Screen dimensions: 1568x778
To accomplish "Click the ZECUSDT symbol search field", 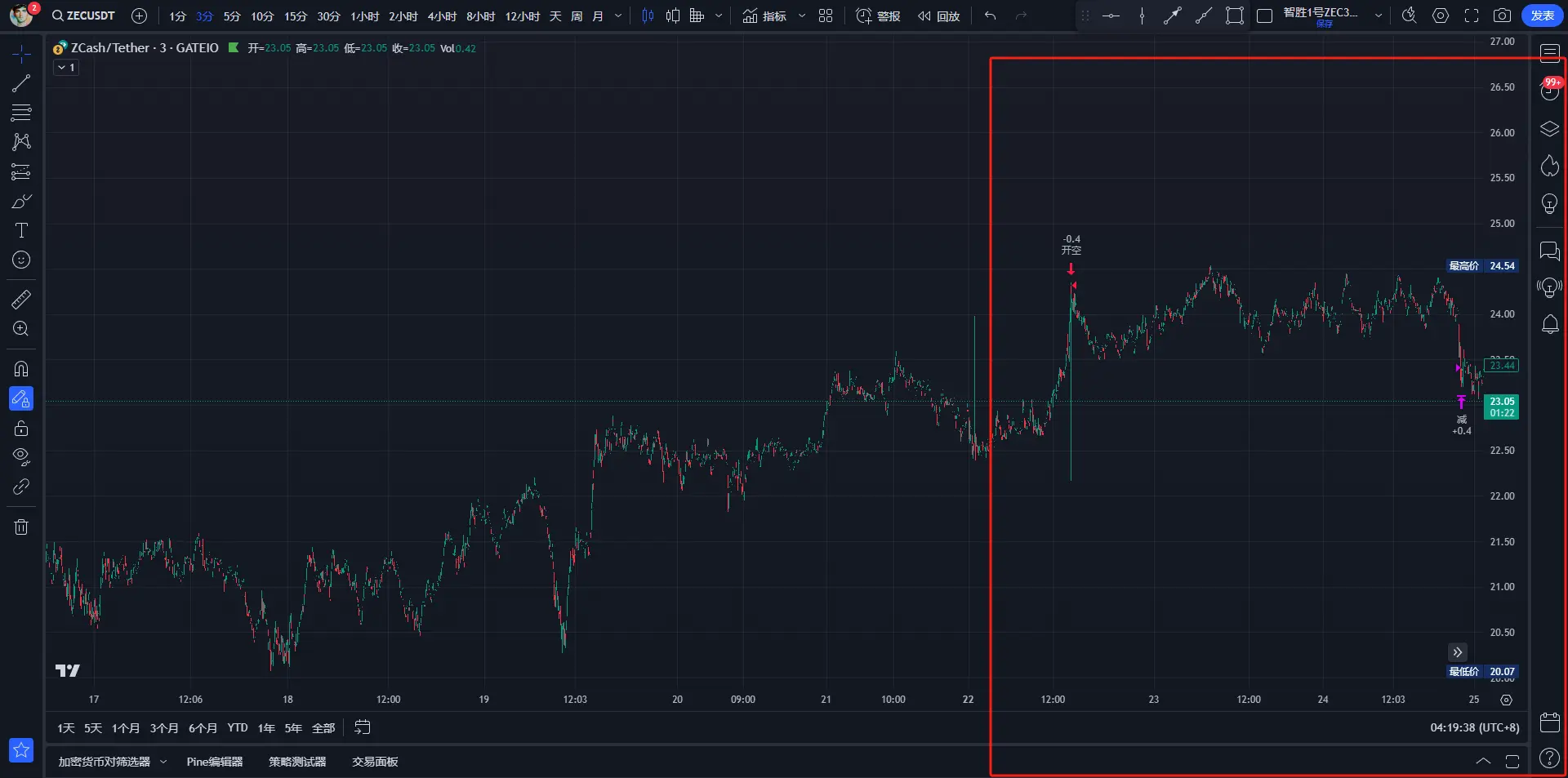I will [84, 16].
